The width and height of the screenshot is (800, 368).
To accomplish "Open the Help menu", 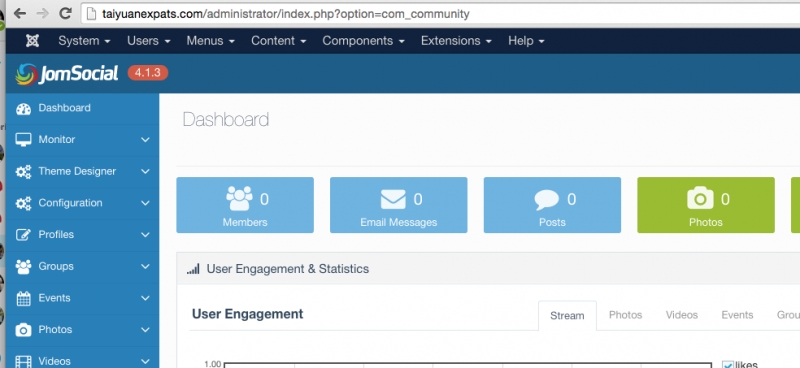I will coord(526,41).
